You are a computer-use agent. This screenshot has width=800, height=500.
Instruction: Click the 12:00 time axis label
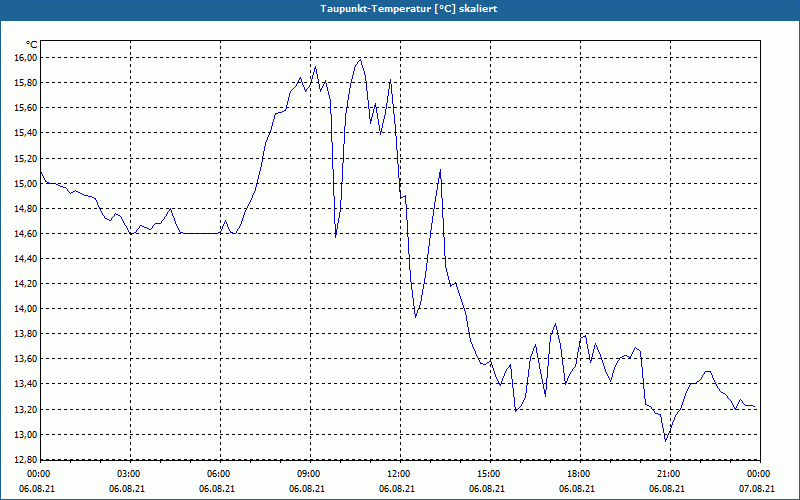[x=397, y=474]
